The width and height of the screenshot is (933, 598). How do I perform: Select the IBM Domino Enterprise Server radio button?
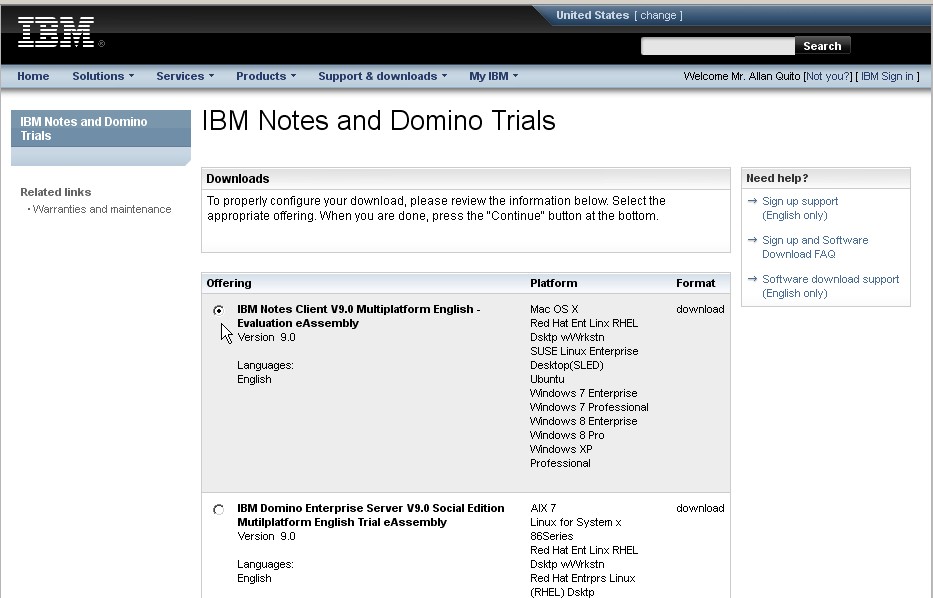pyautogui.click(x=217, y=509)
